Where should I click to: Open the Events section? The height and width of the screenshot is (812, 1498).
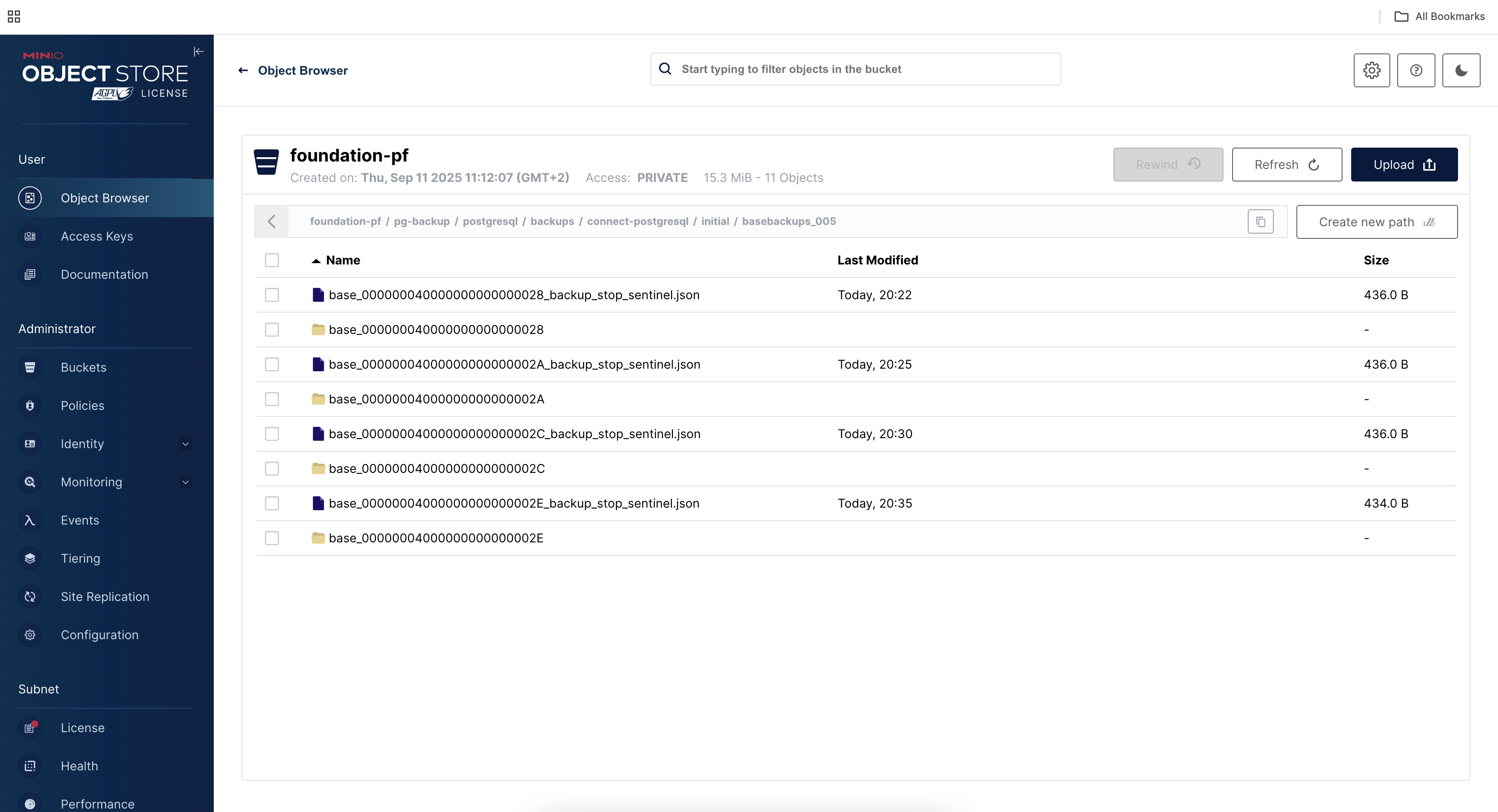(80, 520)
